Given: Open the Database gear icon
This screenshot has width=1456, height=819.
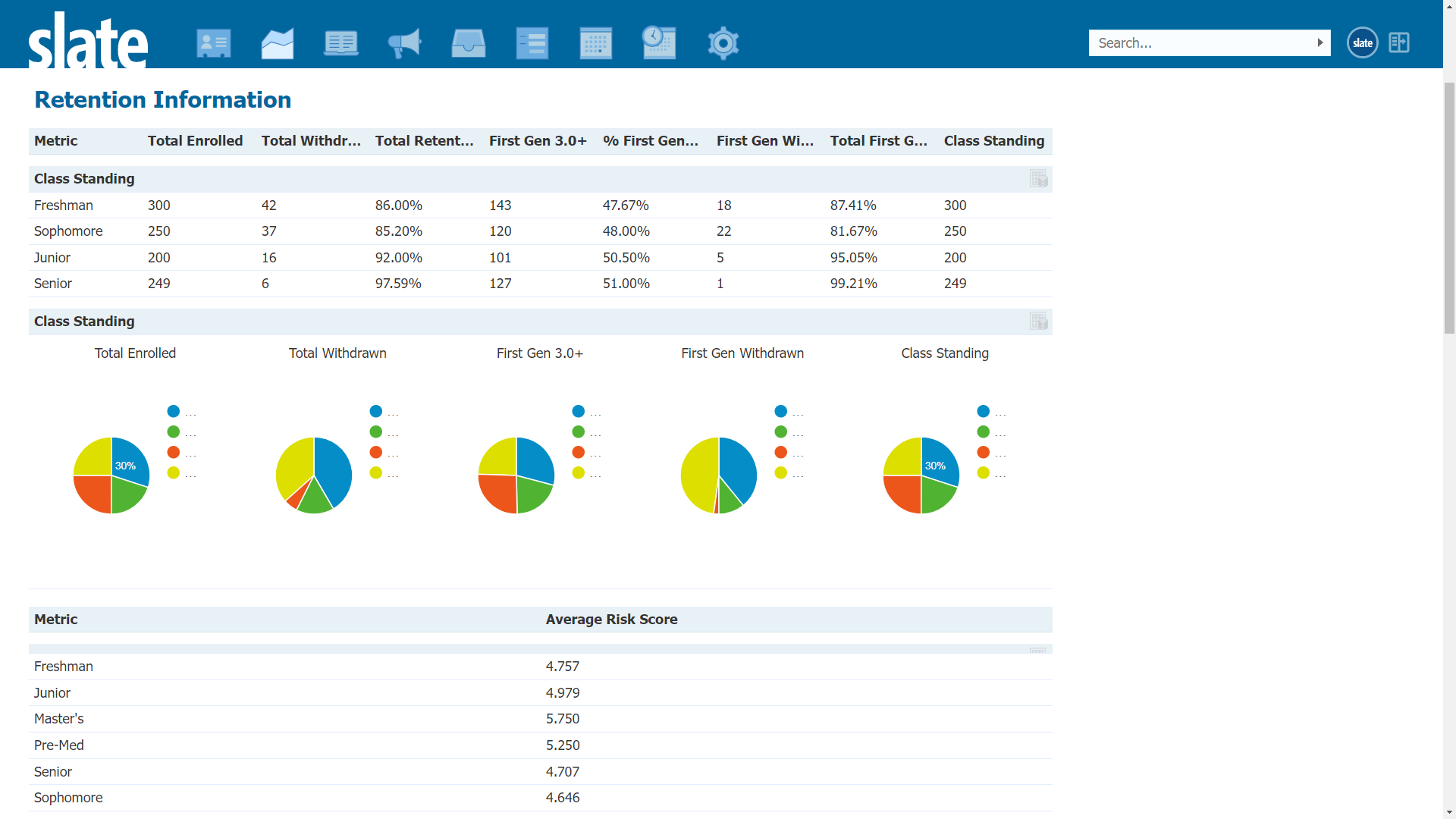Looking at the screenshot, I should point(723,43).
